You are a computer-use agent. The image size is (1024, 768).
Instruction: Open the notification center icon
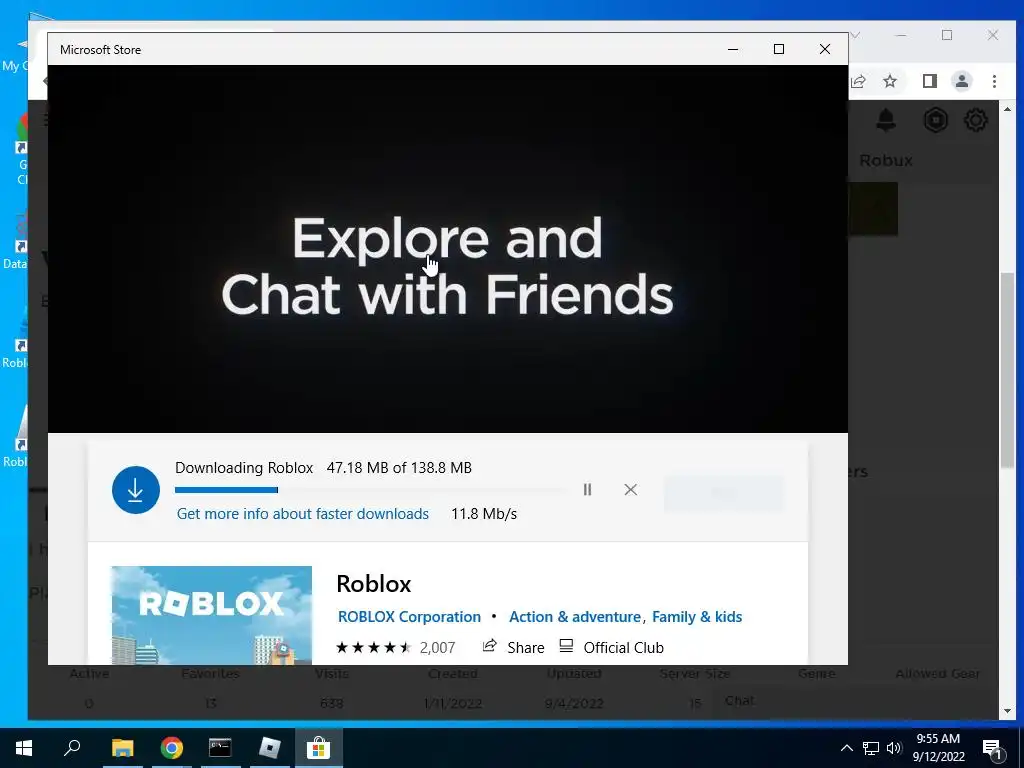991,748
